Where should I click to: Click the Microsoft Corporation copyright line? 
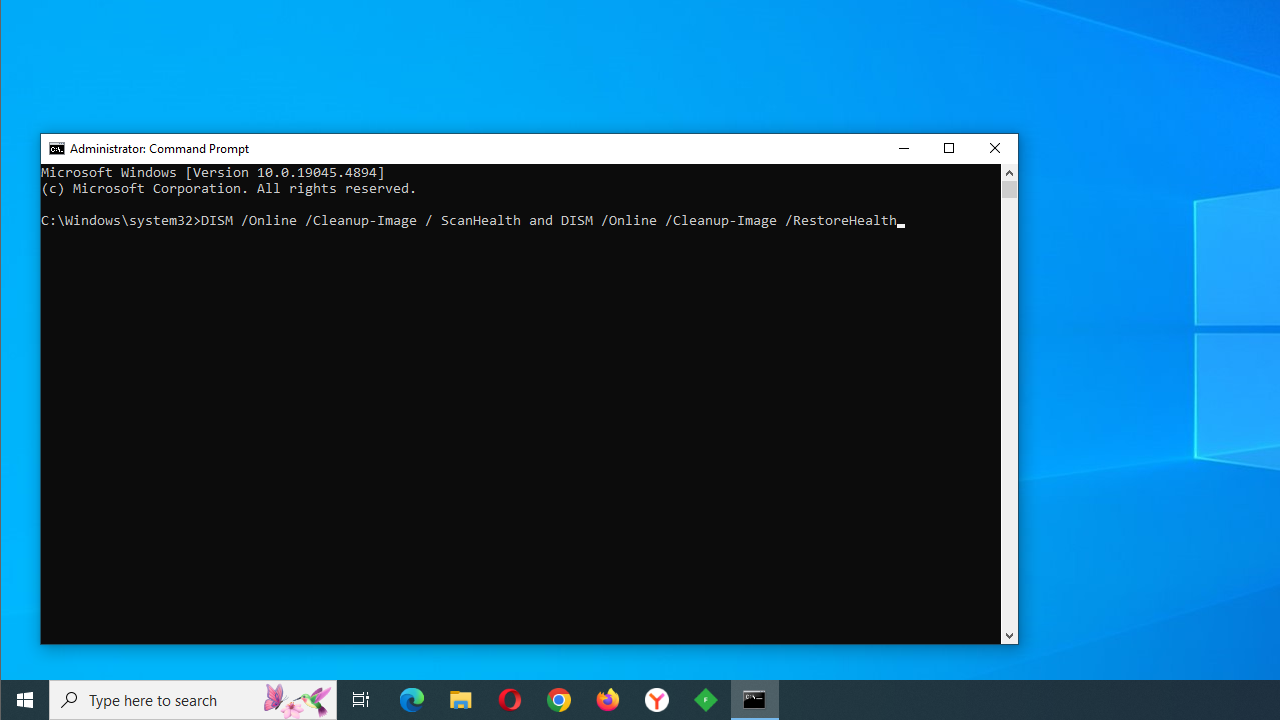pyautogui.click(x=229, y=189)
